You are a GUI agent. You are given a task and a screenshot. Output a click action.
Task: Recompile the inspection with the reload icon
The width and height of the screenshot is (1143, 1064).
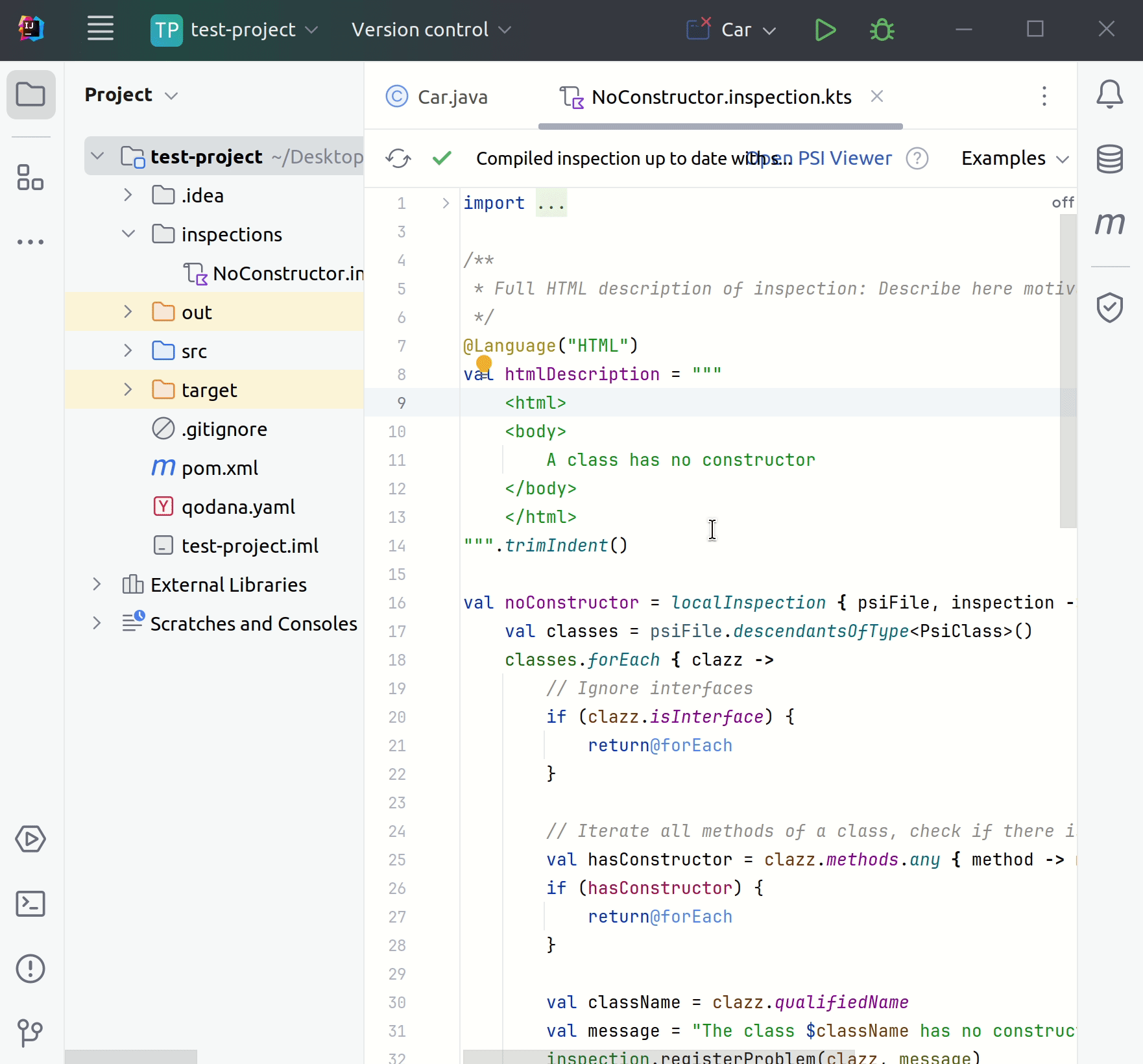(x=398, y=158)
